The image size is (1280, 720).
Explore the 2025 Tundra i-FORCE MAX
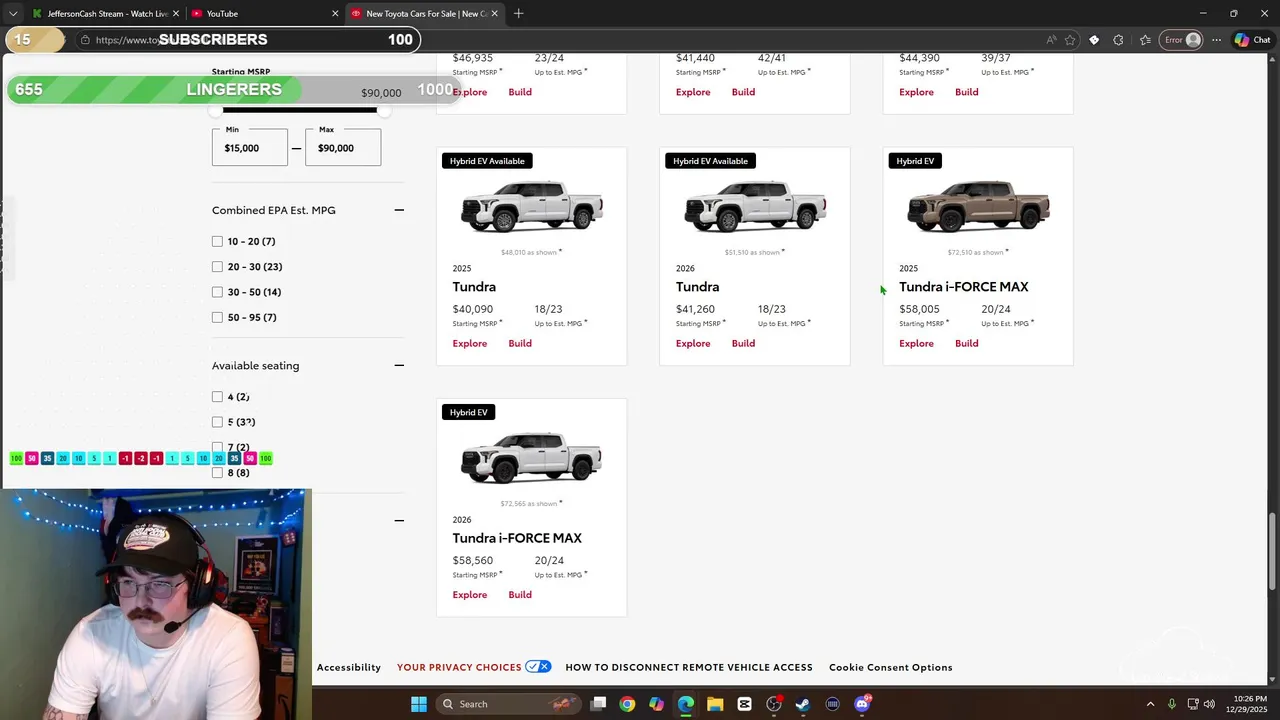click(916, 343)
